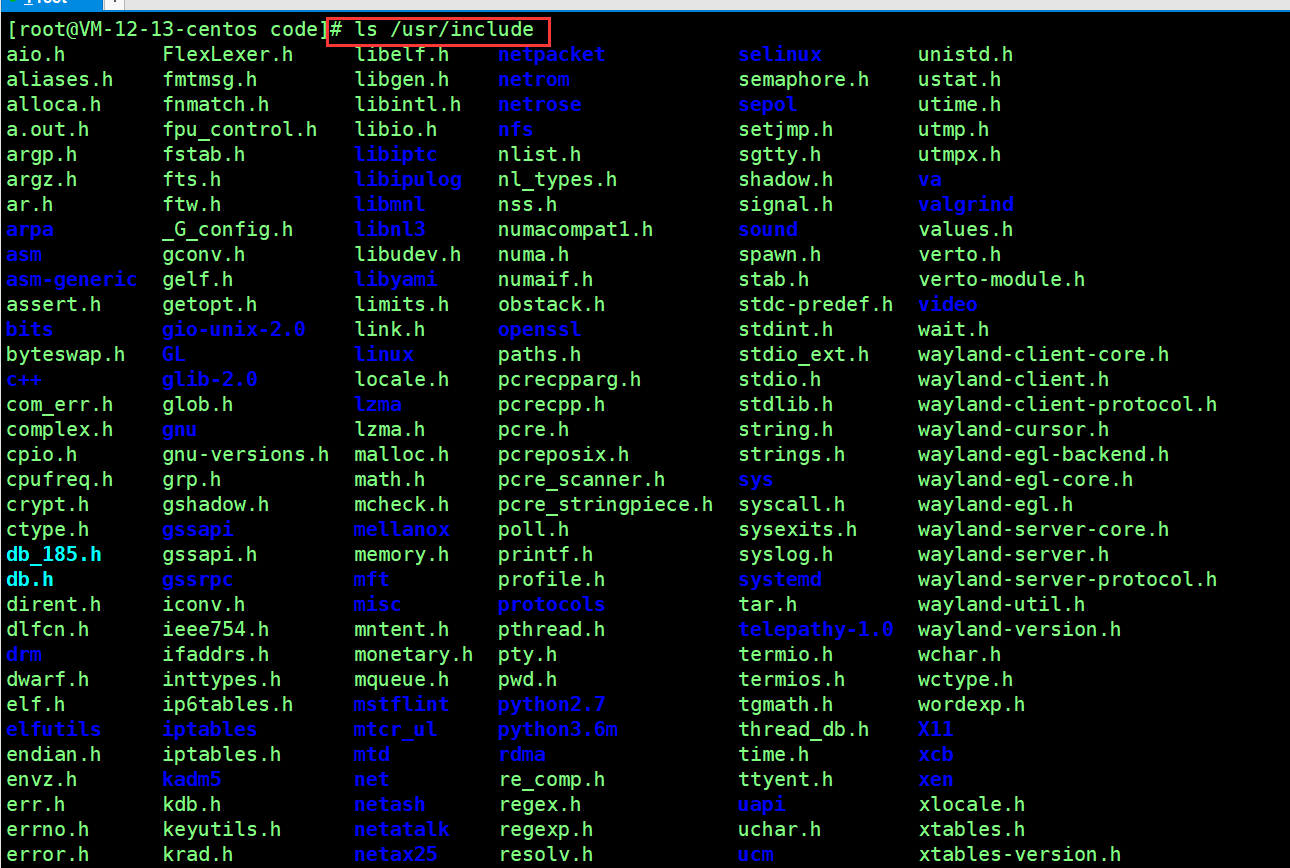Image resolution: width=1290 pixels, height=868 pixels.
Task: Select the mtcr_ul directory entry
Action: click(x=395, y=730)
